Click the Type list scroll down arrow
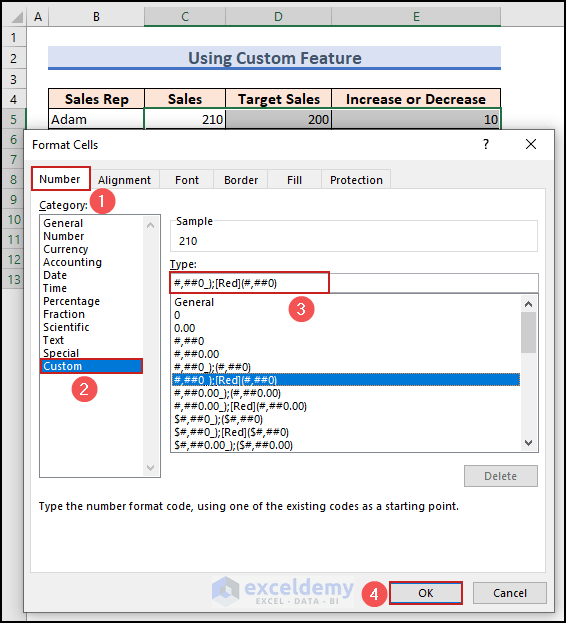 point(528,443)
